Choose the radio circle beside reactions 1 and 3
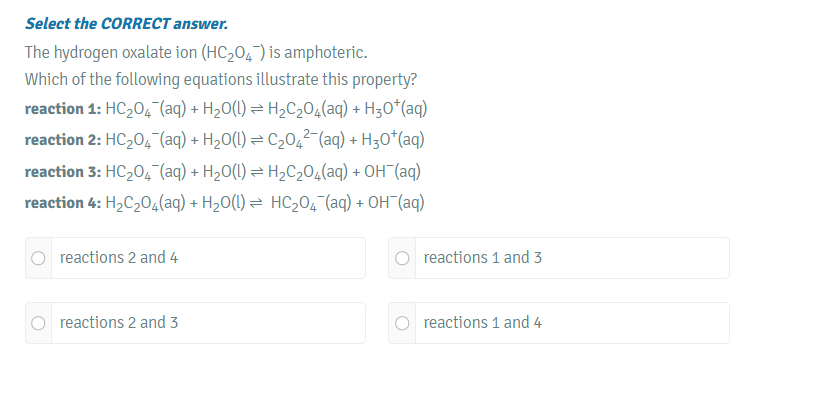This screenshot has height=415, width=821. pyautogui.click(x=402, y=258)
